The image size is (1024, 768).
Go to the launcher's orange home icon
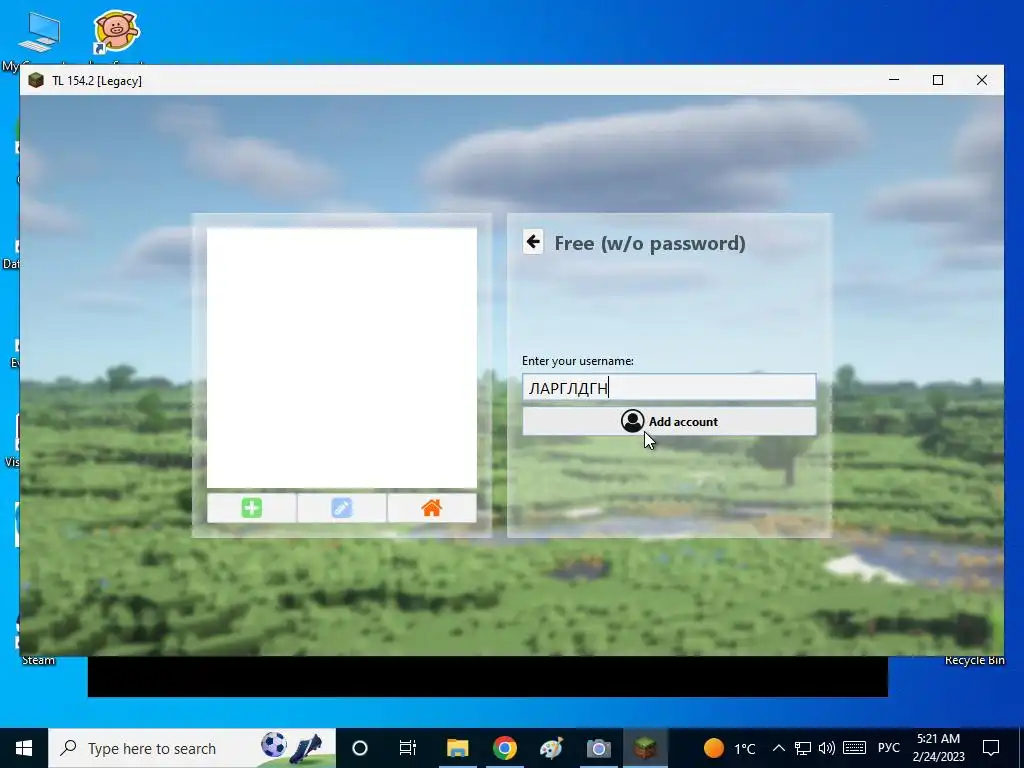432,508
